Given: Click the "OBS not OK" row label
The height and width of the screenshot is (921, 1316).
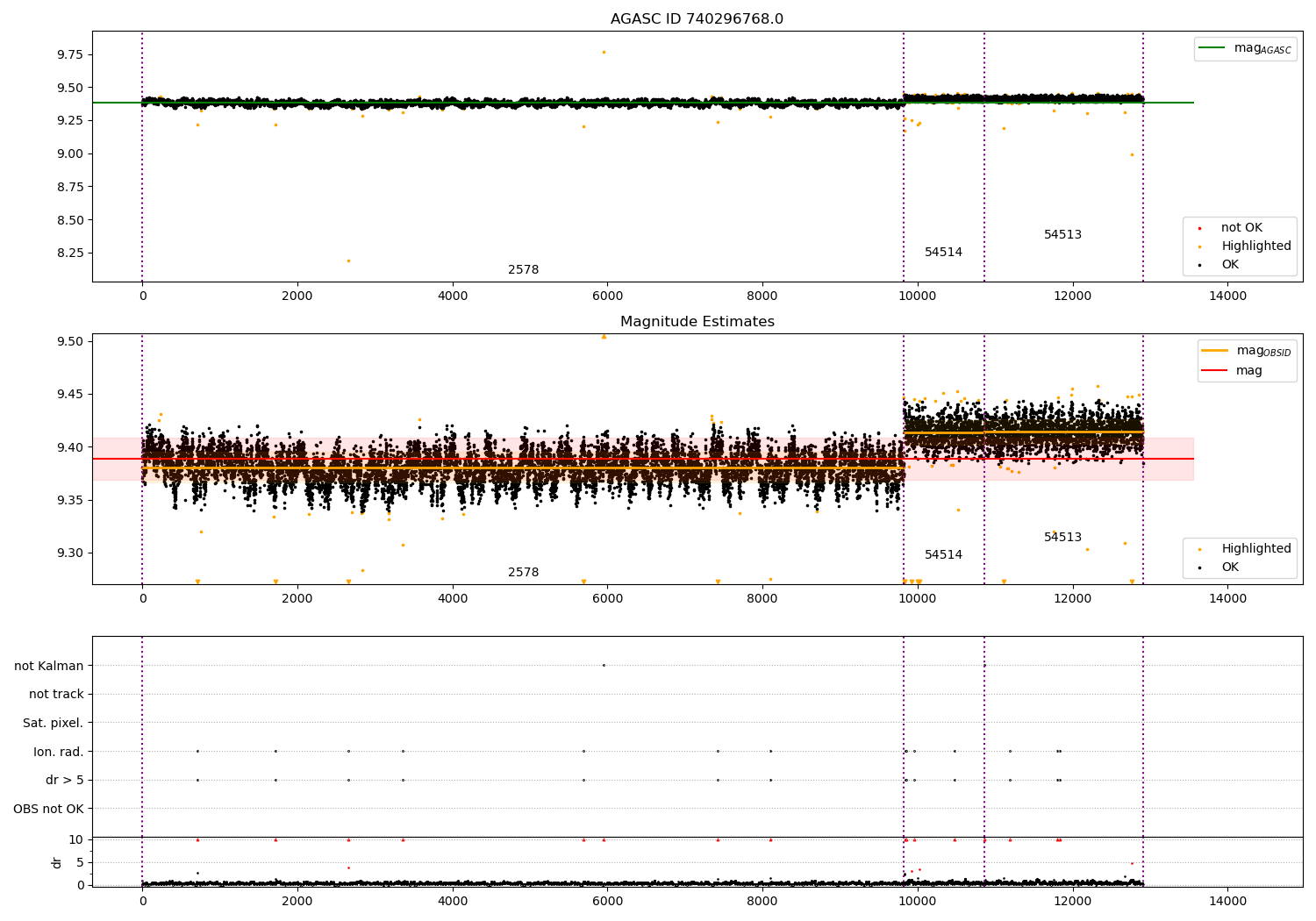Looking at the screenshot, I should click(48, 809).
